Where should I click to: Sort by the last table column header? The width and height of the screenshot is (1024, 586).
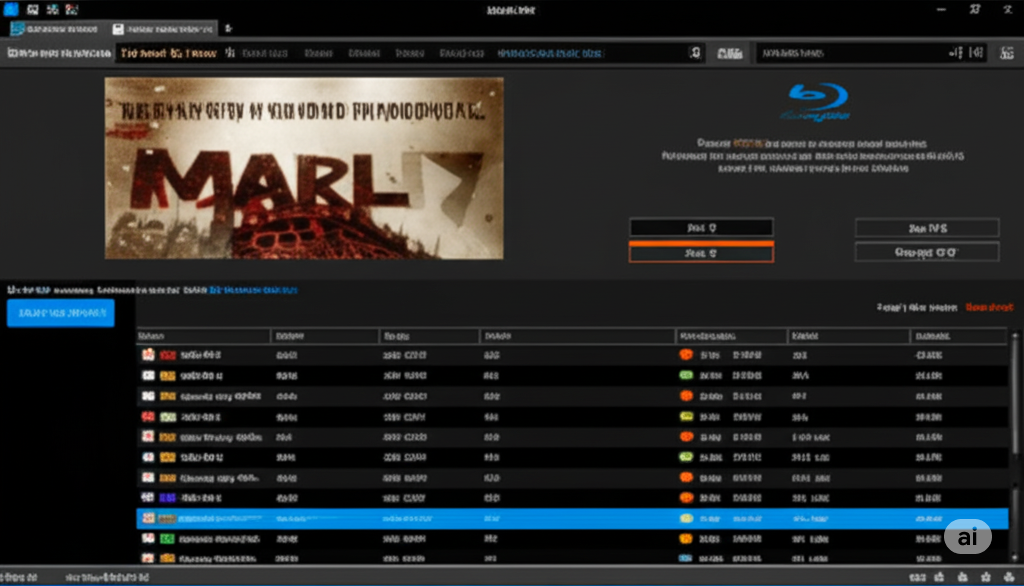(x=957, y=336)
